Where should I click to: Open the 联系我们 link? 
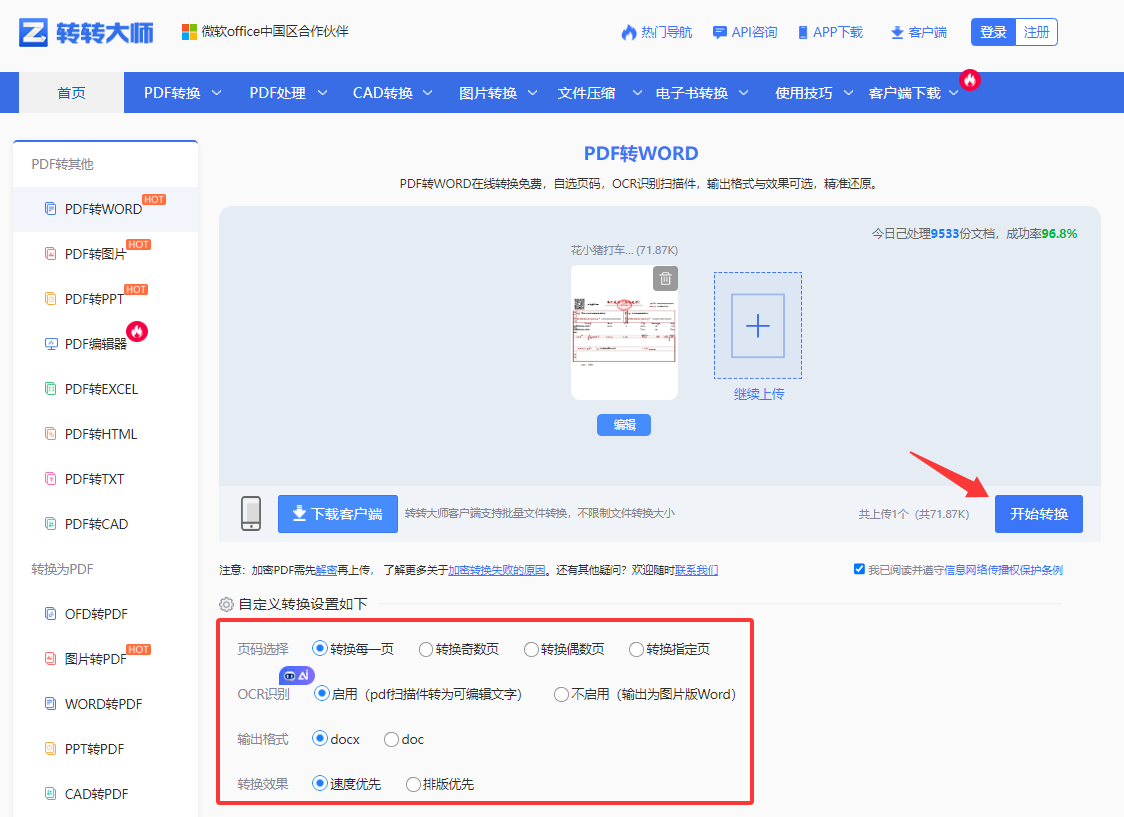pyautogui.click(x=696, y=570)
